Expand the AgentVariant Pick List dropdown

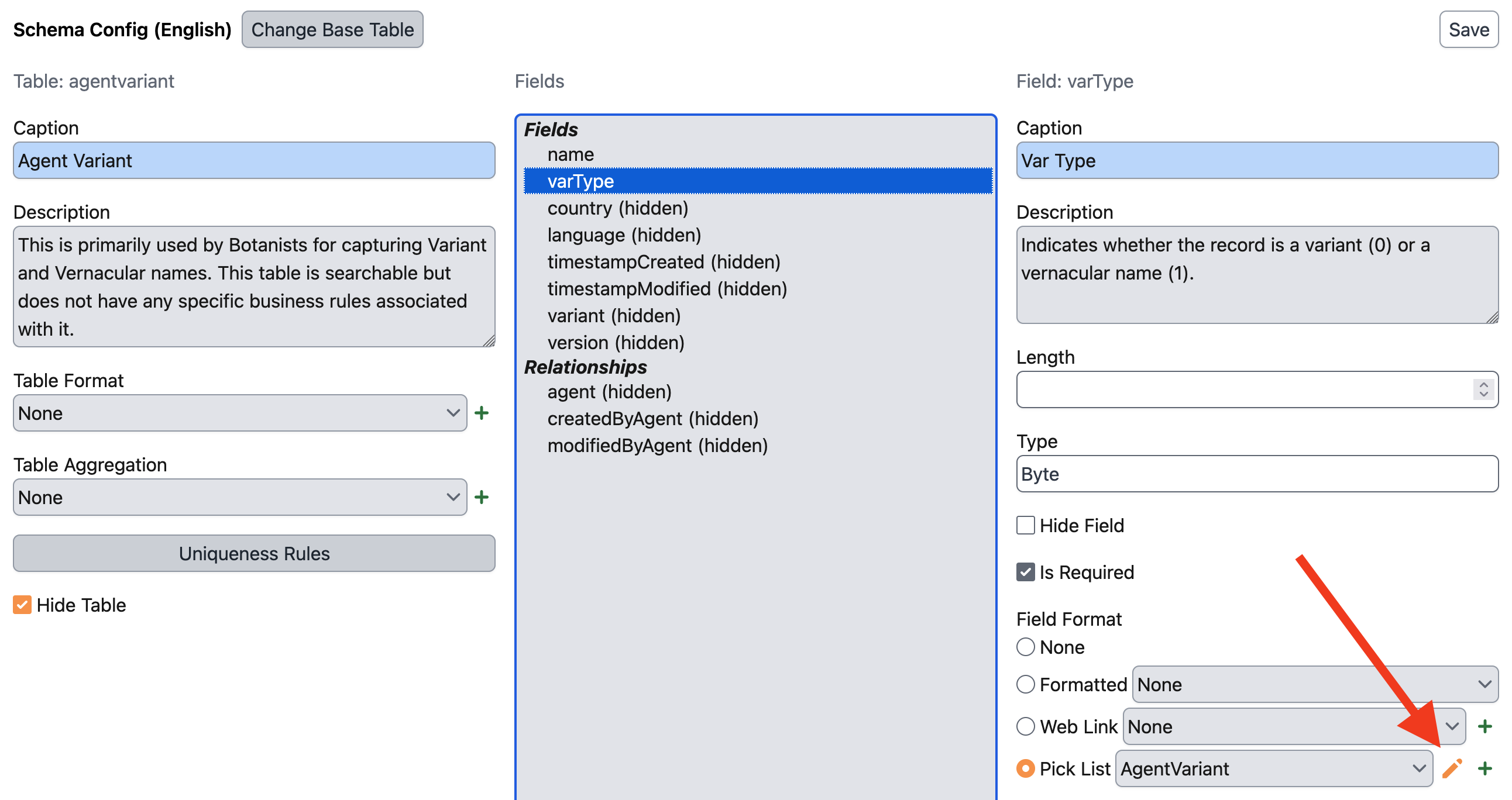[1274, 768]
